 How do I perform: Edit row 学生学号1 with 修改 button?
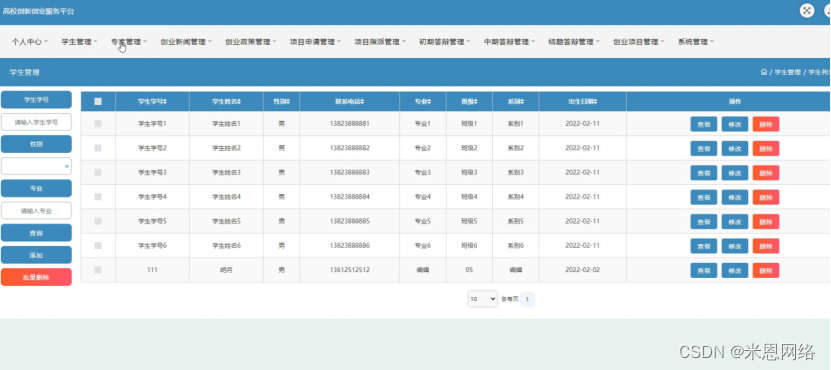pyautogui.click(x=735, y=124)
